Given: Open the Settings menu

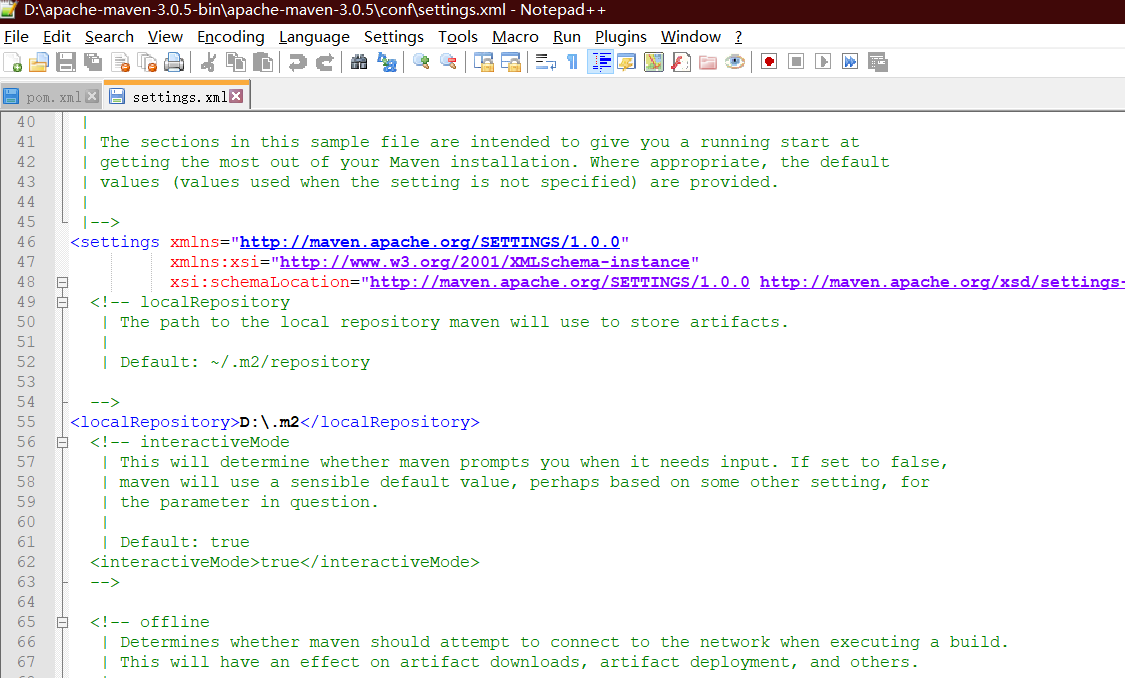Looking at the screenshot, I should 394,37.
